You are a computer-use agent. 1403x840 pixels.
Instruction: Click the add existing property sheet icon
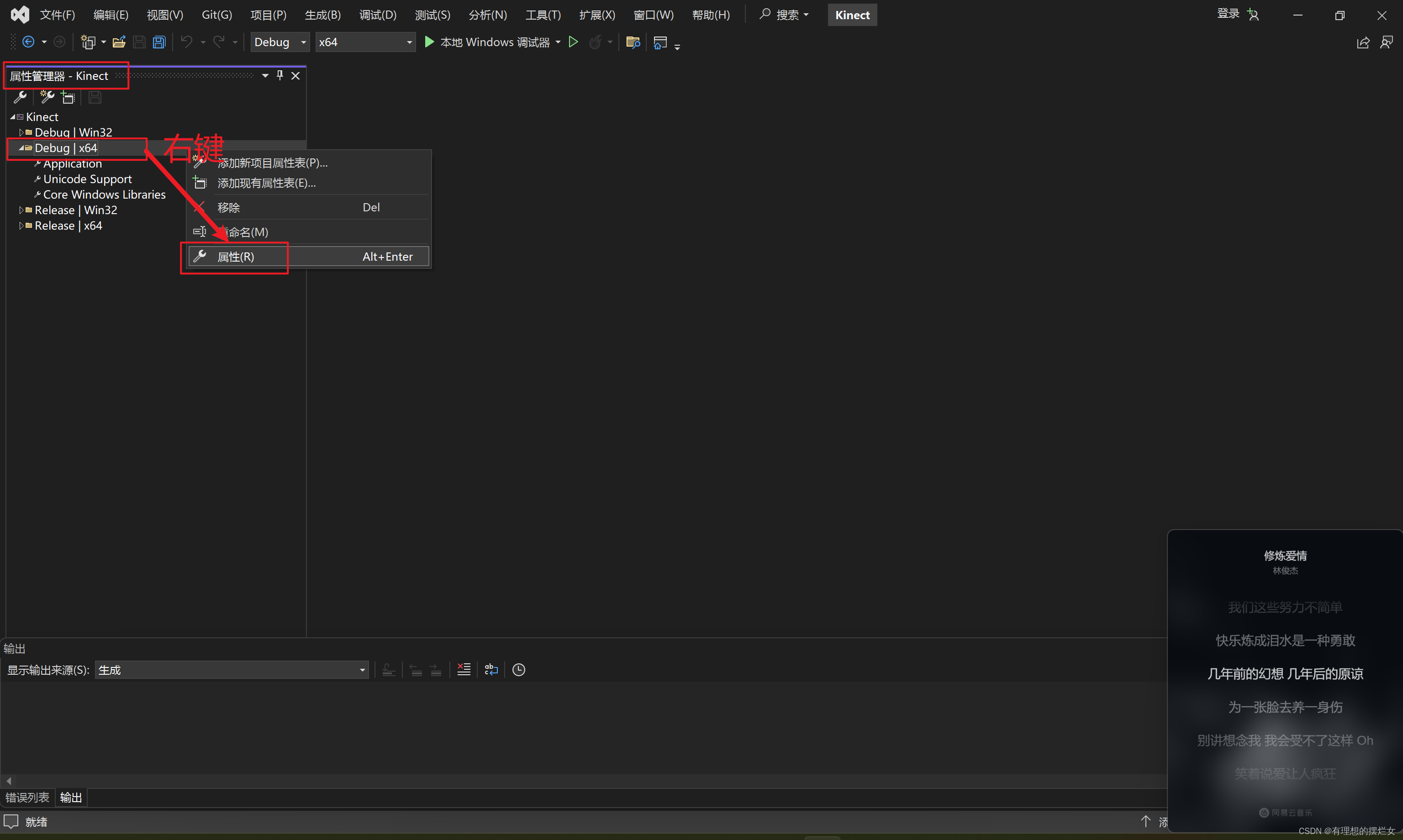68,97
